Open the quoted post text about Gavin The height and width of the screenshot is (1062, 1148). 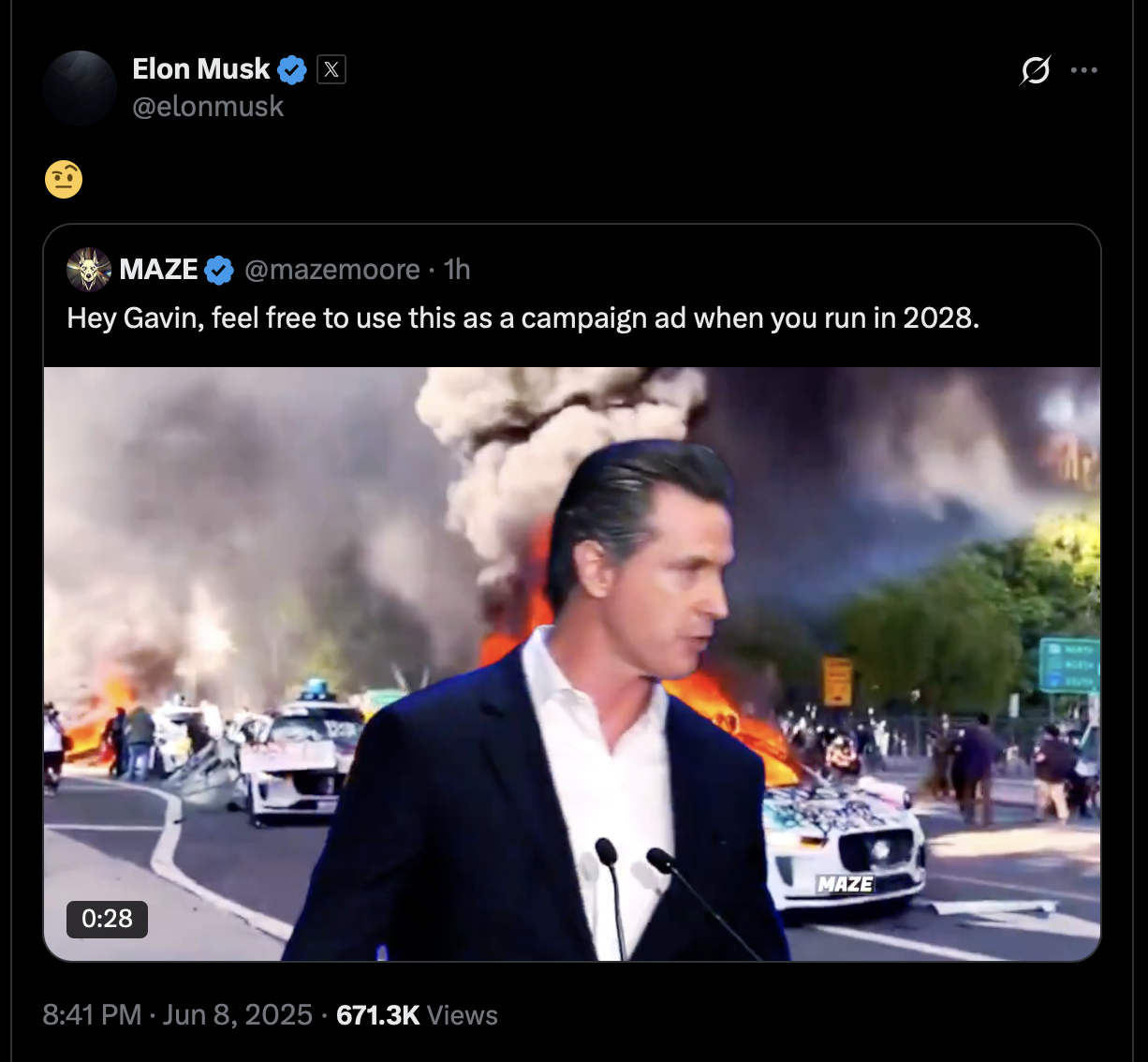click(522, 318)
